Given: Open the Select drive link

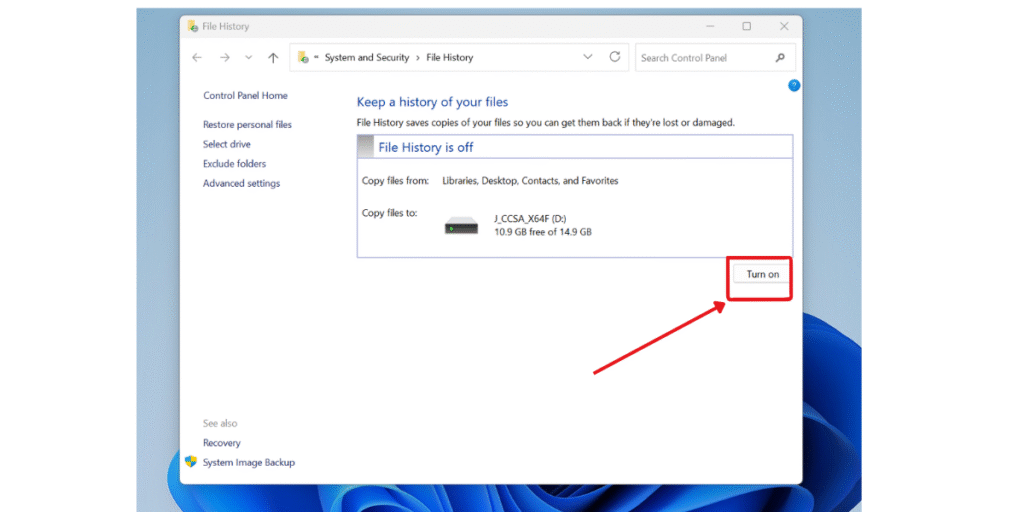Looking at the screenshot, I should click(227, 144).
